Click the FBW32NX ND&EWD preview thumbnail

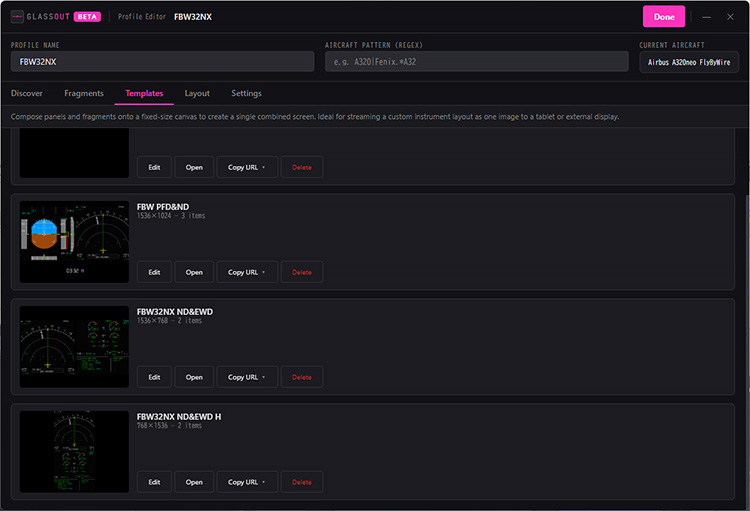point(74,346)
